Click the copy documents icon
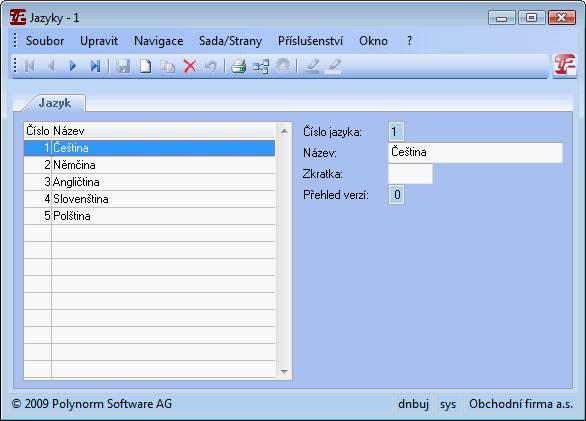Viewport: 586px width, 421px height. [x=167, y=66]
